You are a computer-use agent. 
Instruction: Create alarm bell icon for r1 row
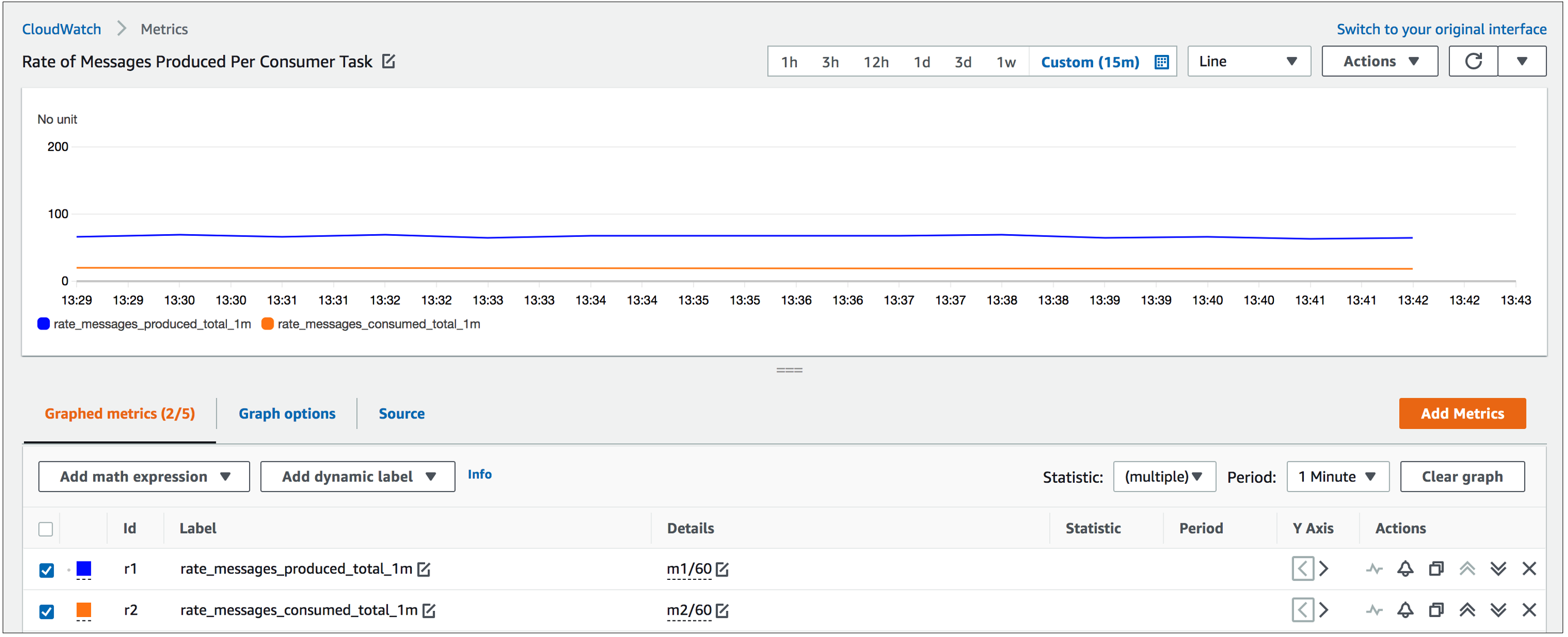(x=1405, y=569)
